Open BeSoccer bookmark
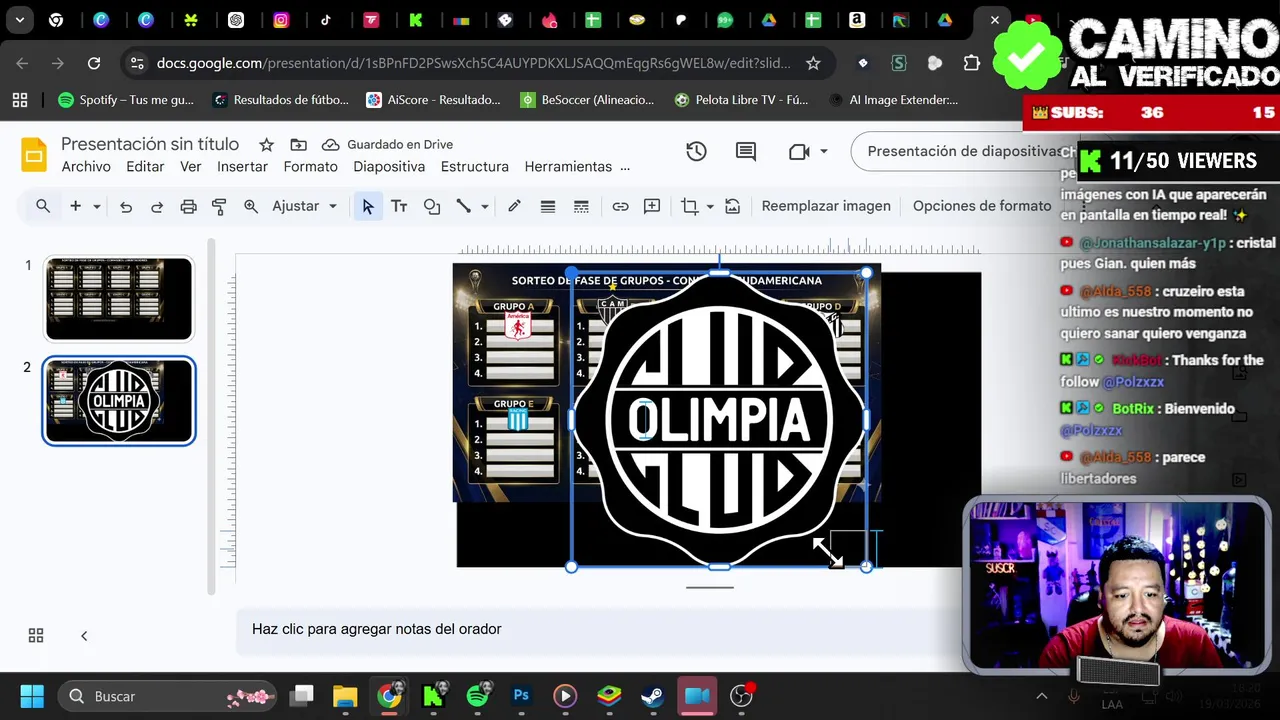The width and height of the screenshot is (1280, 720). [587, 100]
